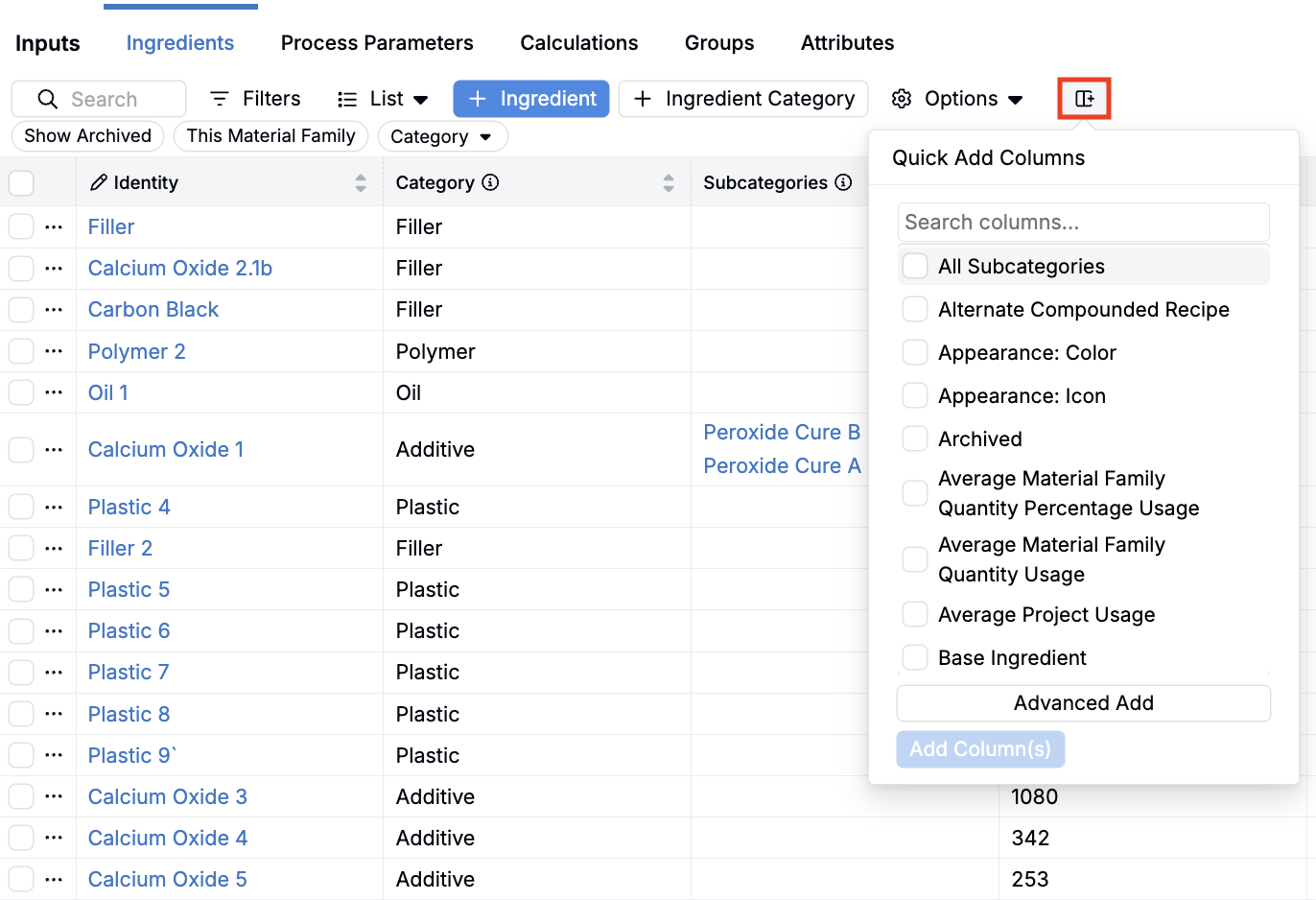
Task: Open the List view dropdown
Action: 383,99
